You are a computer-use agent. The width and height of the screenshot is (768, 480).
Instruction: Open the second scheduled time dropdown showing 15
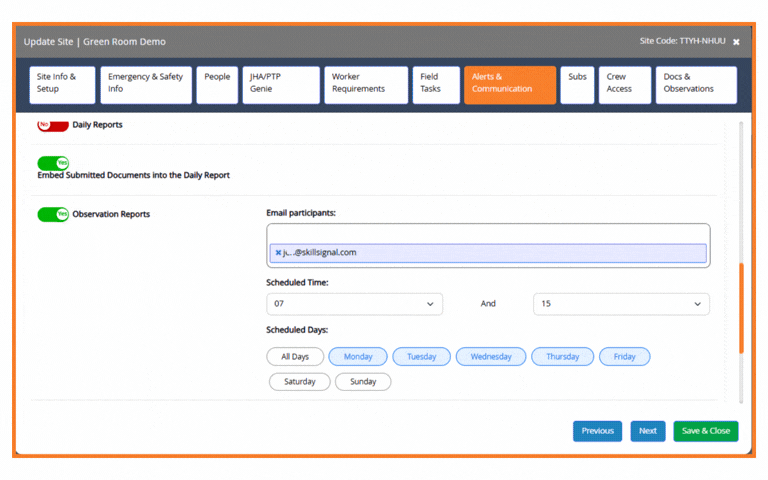pyautogui.click(x=621, y=304)
